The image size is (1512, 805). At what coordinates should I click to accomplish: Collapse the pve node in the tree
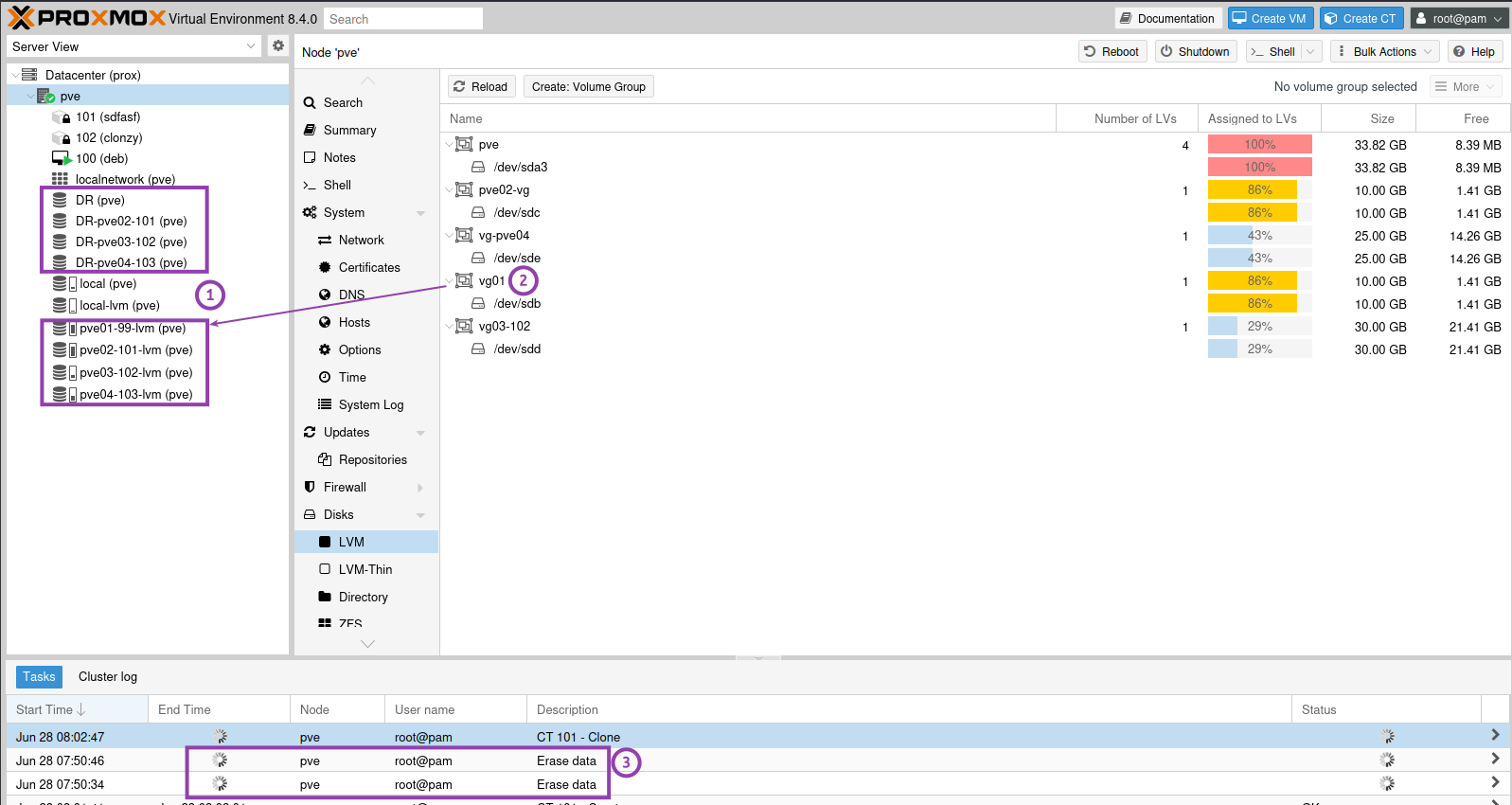30,96
